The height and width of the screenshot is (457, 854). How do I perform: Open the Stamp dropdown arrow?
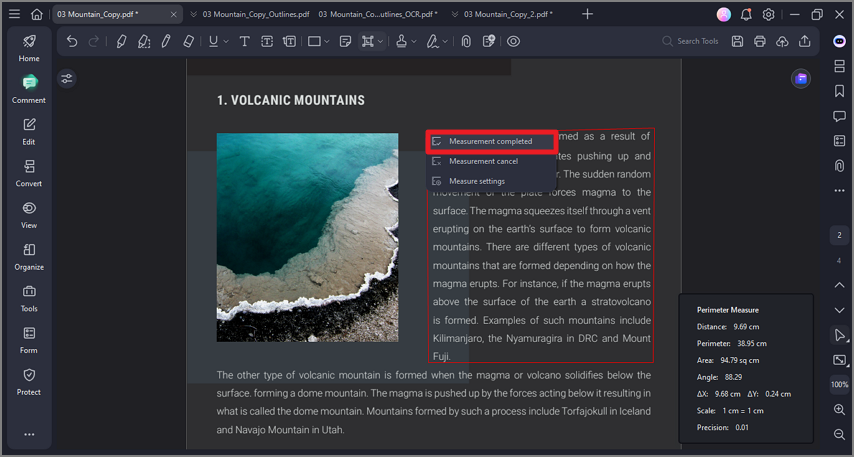(x=414, y=41)
